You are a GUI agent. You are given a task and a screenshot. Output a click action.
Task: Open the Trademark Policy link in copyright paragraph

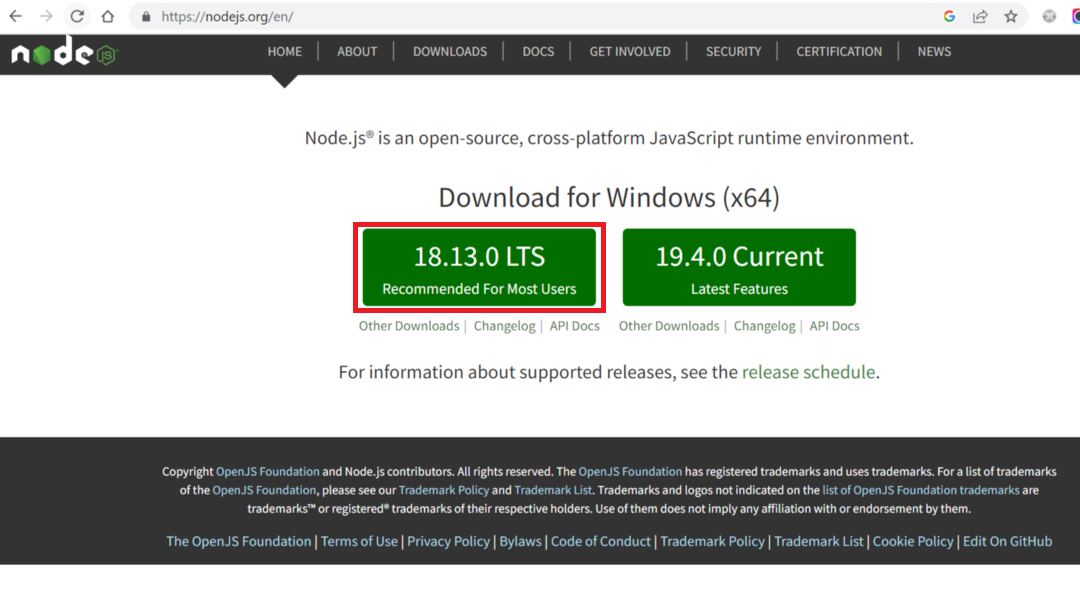pyautogui.click(x=444, y=490)
